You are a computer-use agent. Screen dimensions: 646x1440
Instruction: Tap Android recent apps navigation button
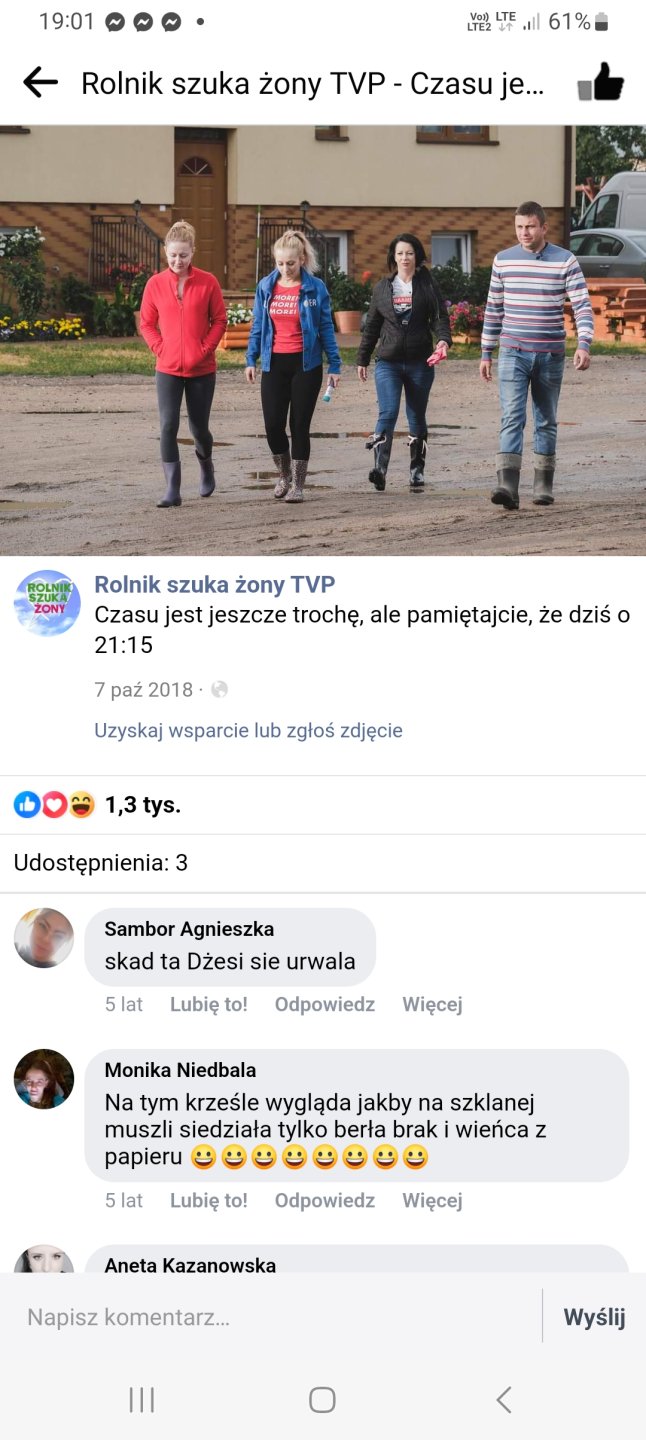pos(142,1400)
